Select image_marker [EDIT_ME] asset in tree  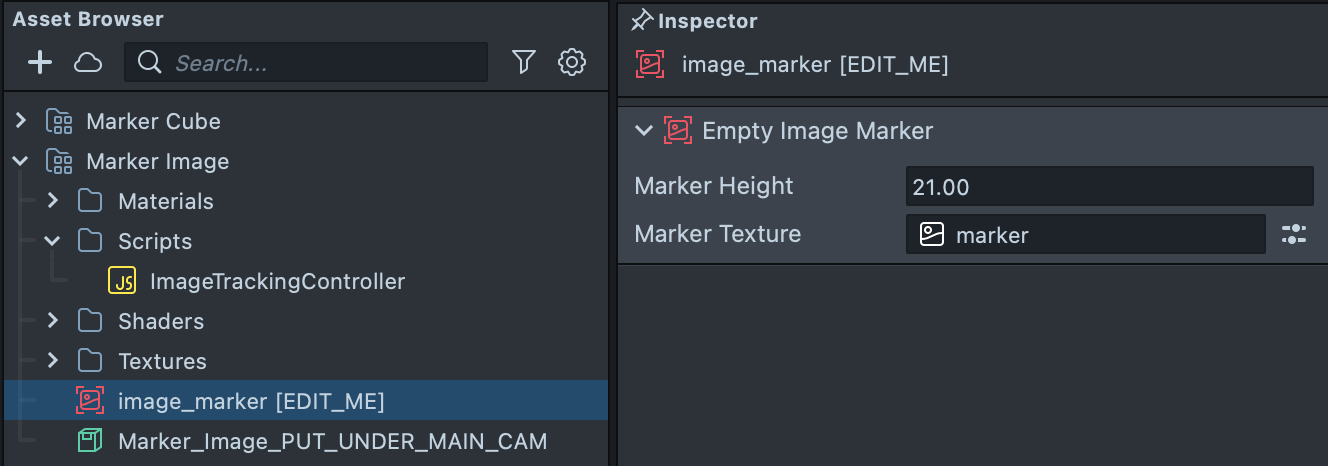point(250,401)
